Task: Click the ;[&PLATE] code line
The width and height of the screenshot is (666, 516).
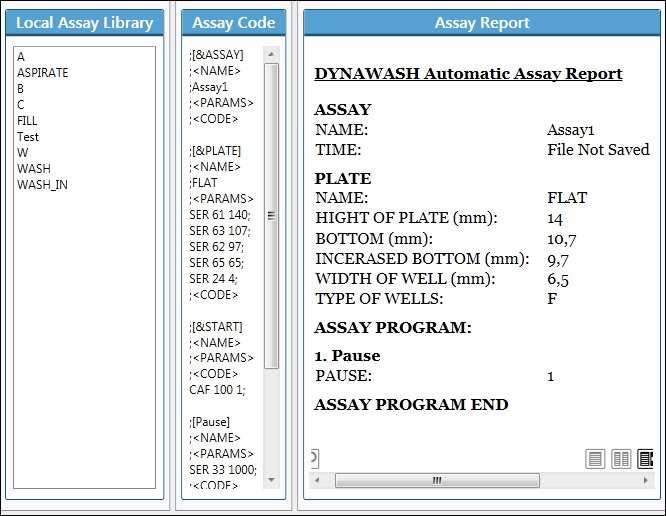Action: 215,151
